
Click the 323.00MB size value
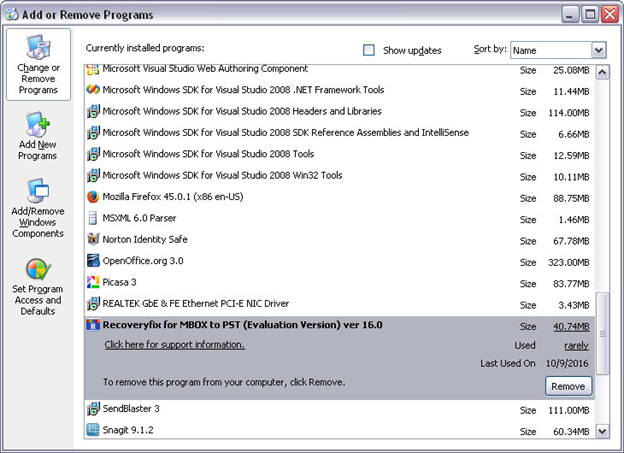[x=569, y=262]
